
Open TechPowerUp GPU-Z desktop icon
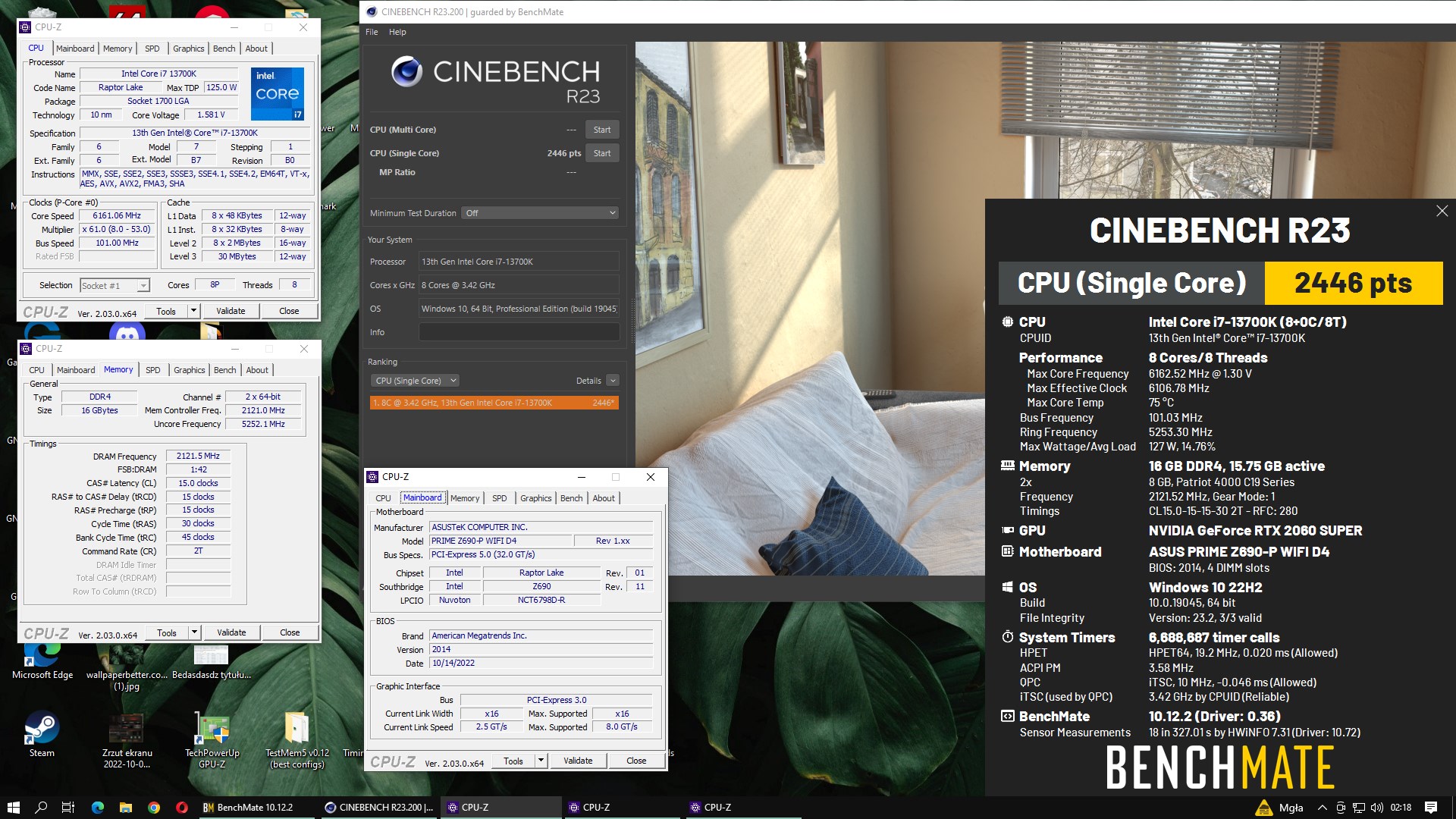tap(212, 730)
